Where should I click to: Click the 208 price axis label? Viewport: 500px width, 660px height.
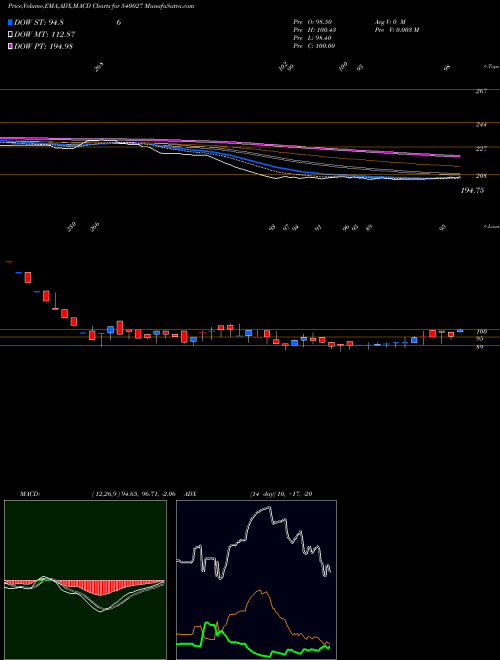(481, 176)
